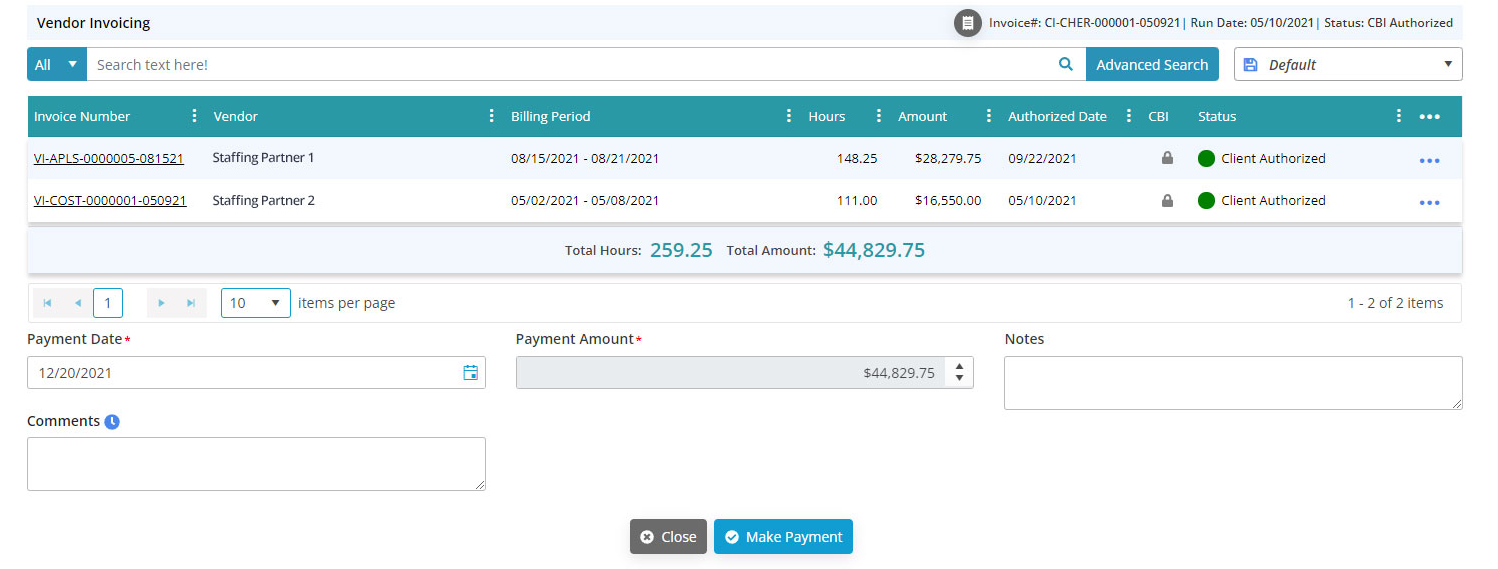The height and width of the screenshot is (569, 1498).
Task: Open invoice VI-APLS-0000005-081521 link
Action: tap(109, 158)
